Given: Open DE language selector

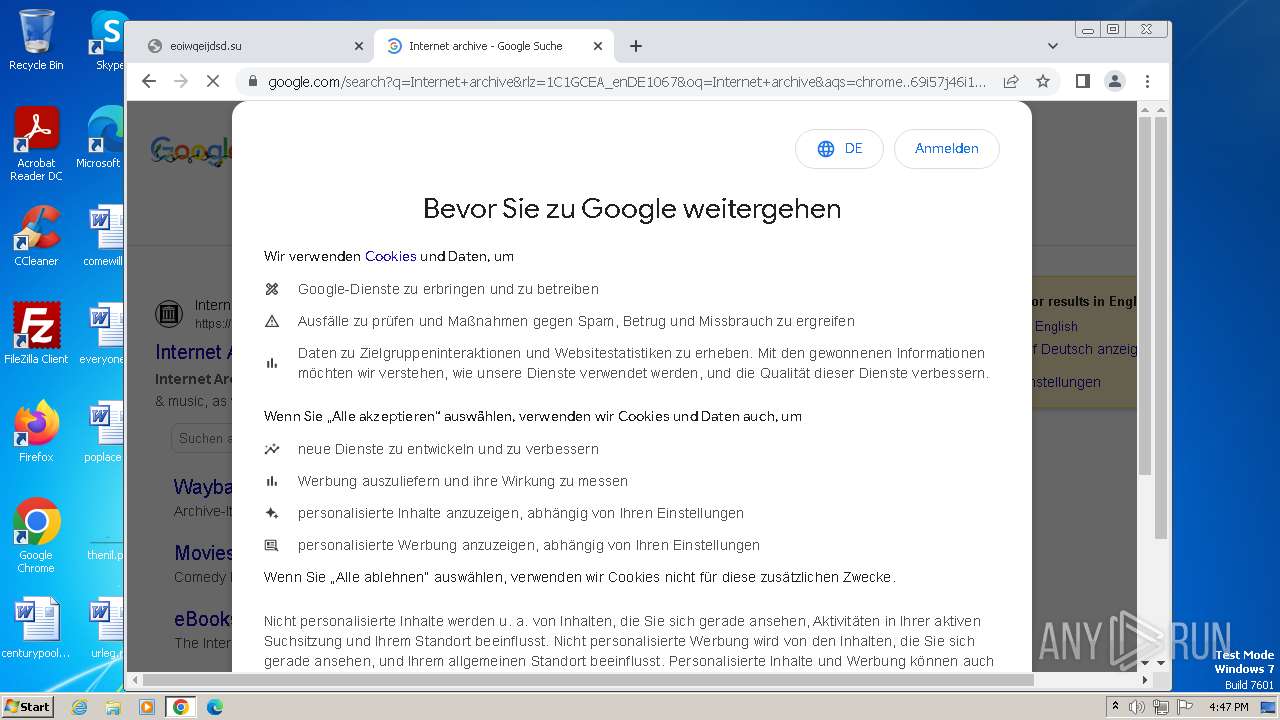Looking at the screenshot, I should (839, 148).
